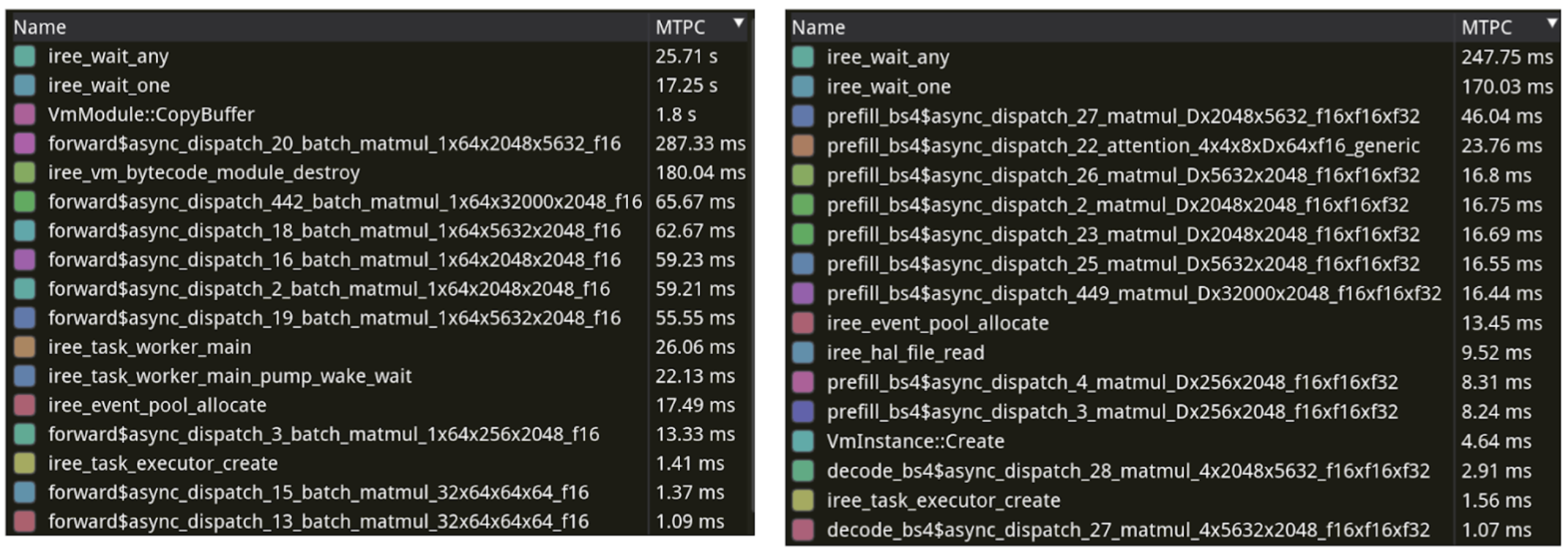Click the color swatch beside VmModule::CopyBuffer

[24, 114]
